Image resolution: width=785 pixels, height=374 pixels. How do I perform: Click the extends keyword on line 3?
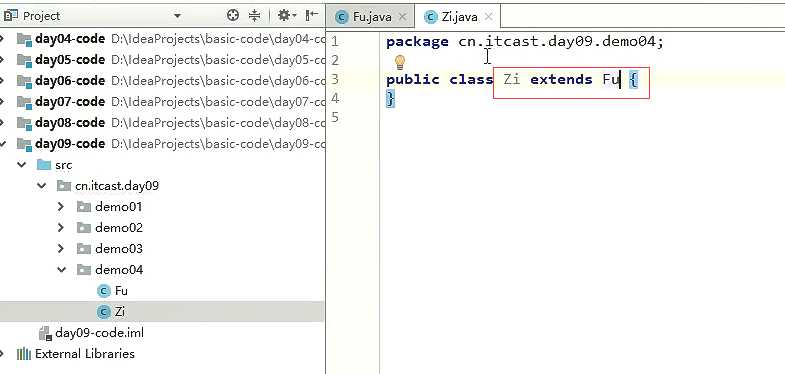561,79
